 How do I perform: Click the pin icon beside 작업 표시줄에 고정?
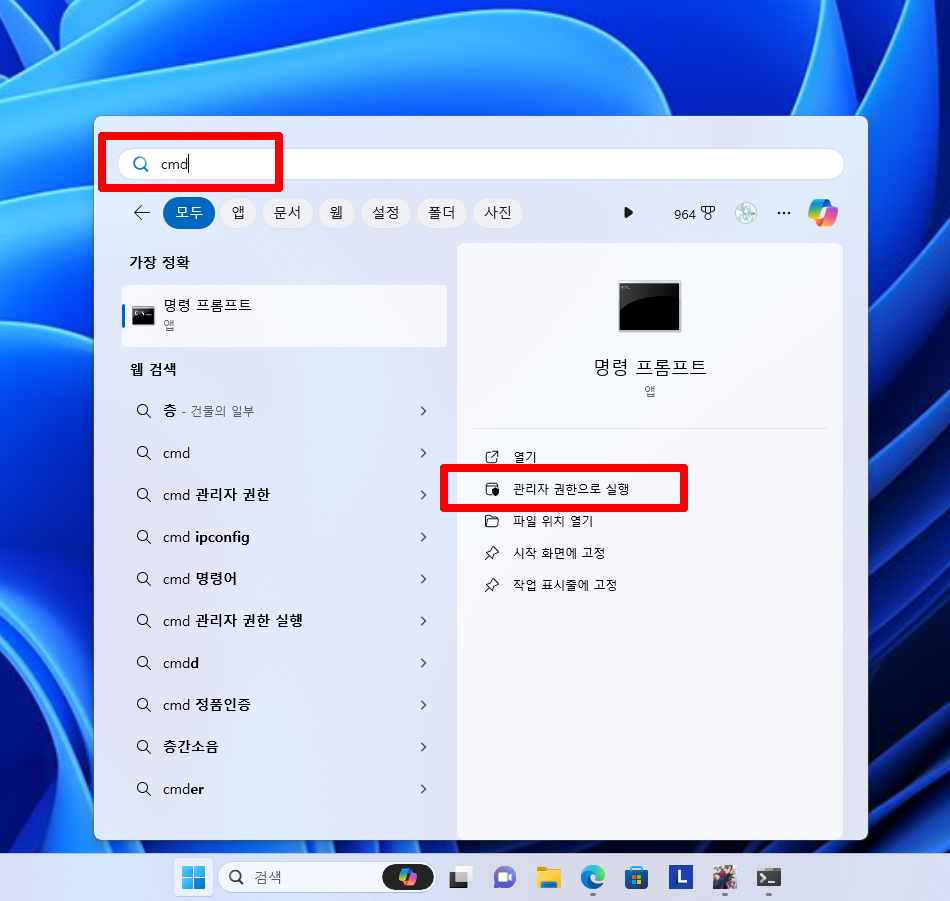(492, 585)
